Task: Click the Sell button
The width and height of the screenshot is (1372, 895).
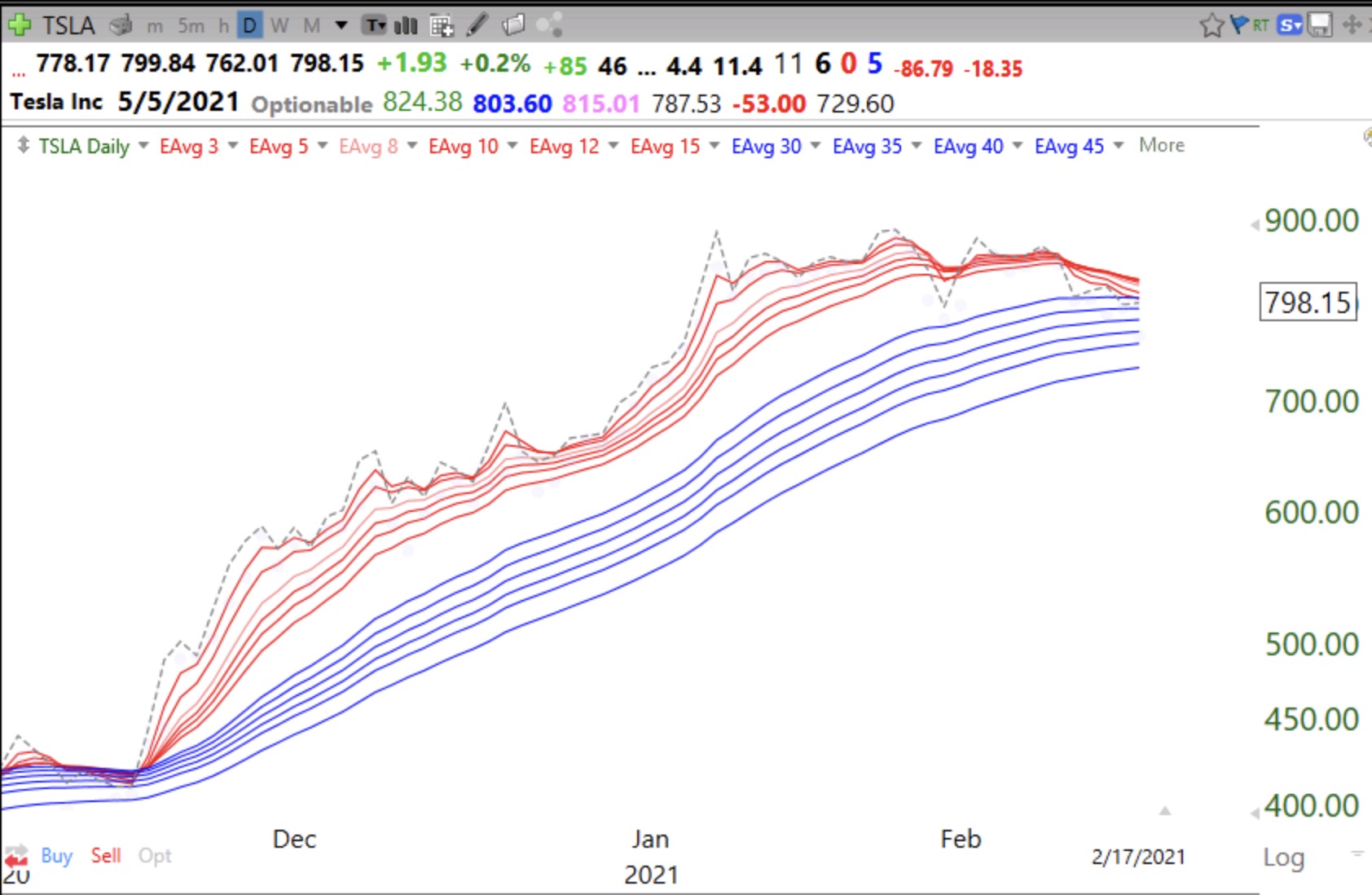Action: click(106, 855)
